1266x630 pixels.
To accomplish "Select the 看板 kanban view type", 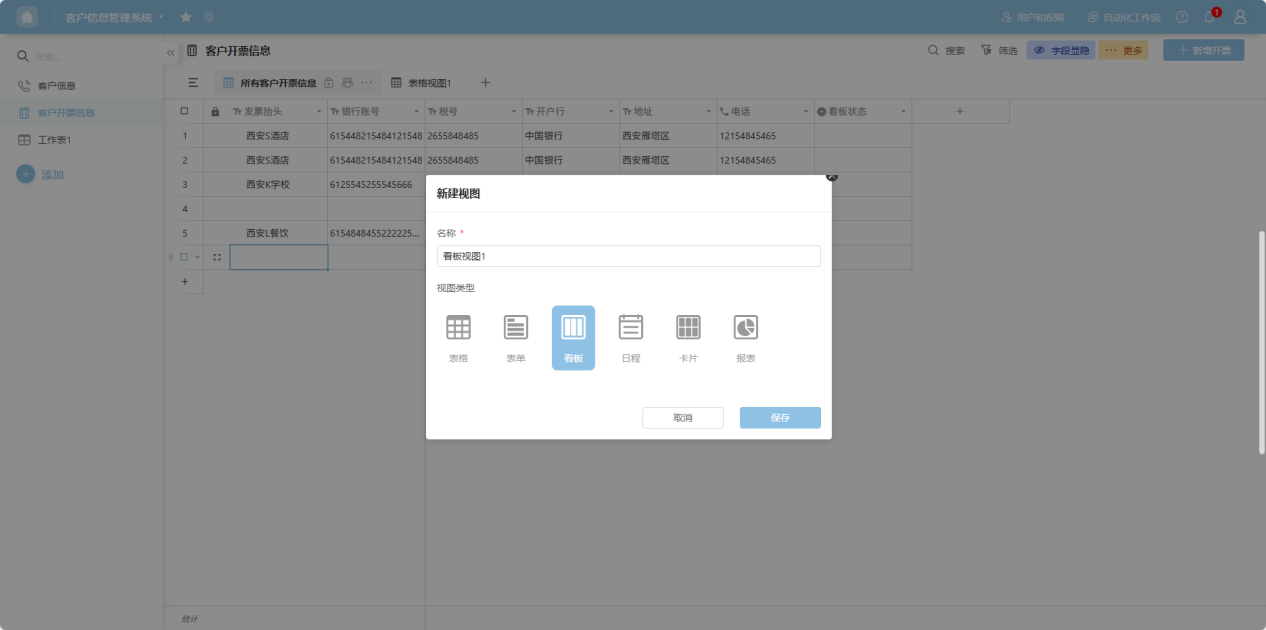I will [x=573, y=337].
